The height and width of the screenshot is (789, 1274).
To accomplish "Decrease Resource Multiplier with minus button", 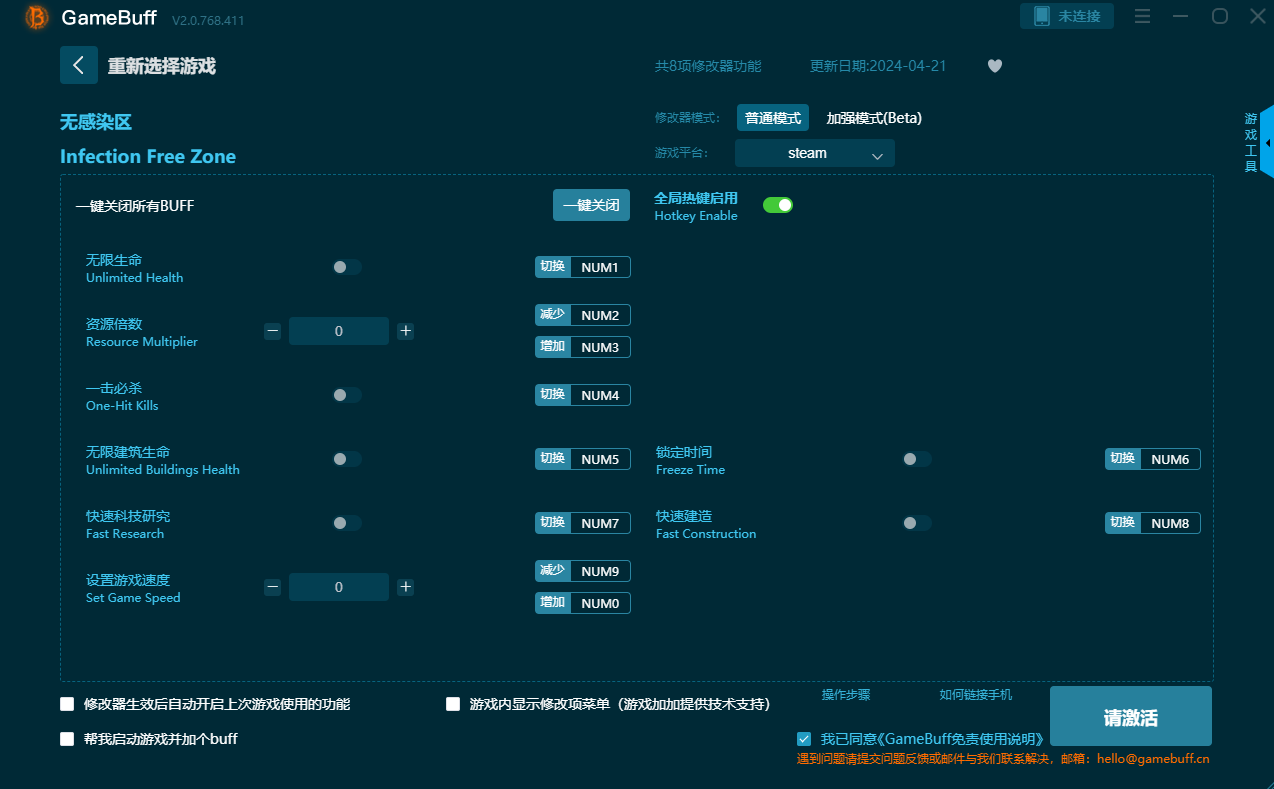I will tap(272, 331).
